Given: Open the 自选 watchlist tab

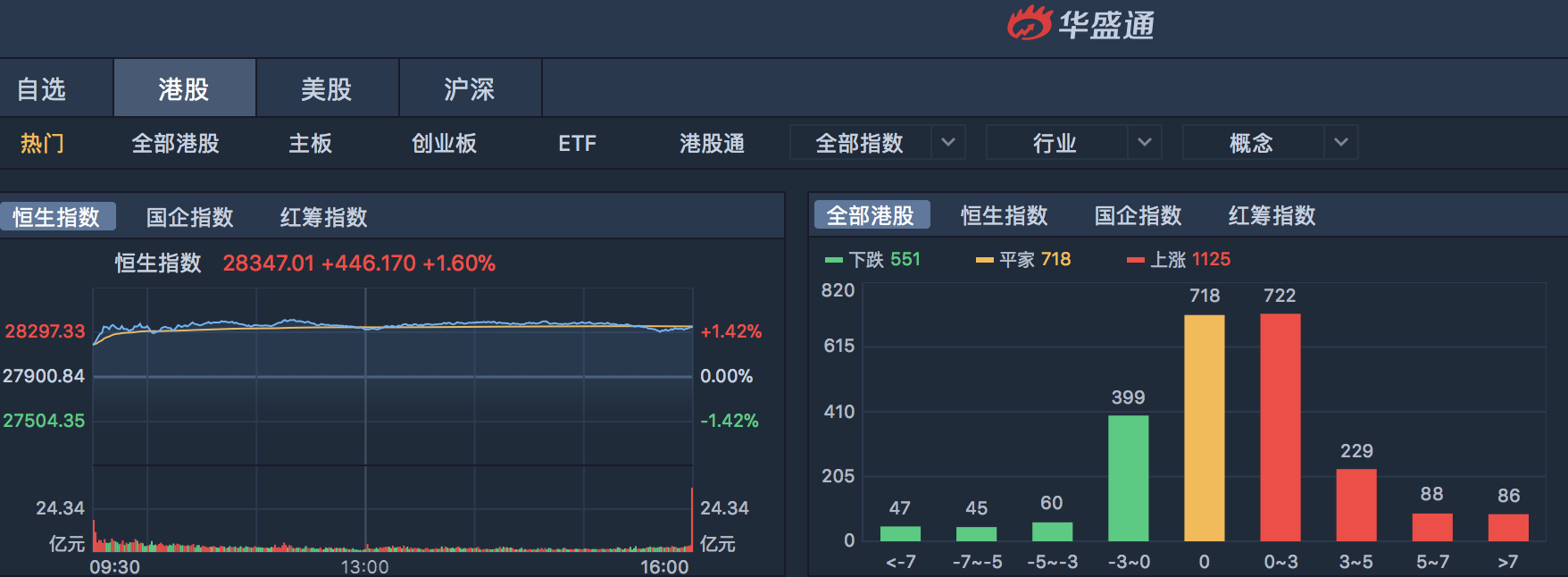Looking at the screenshot, I should point(42,89).
